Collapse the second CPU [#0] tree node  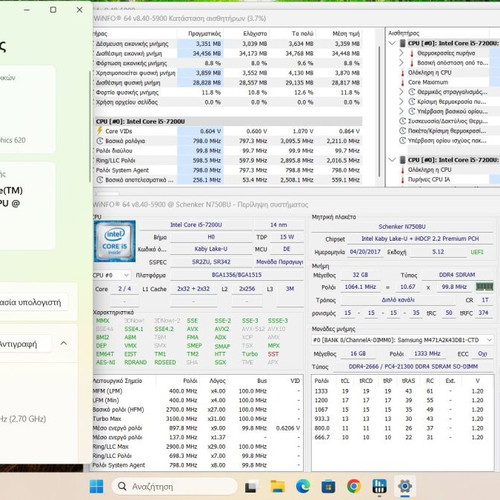[x=392, y=160]
